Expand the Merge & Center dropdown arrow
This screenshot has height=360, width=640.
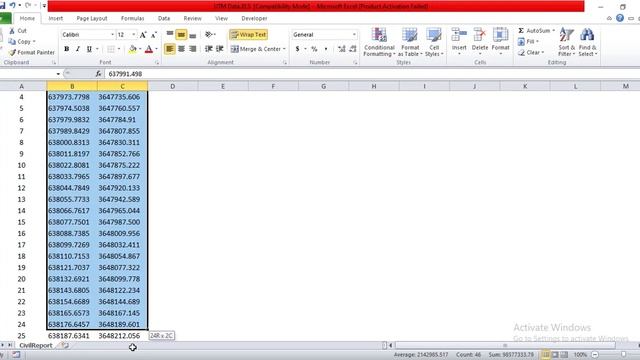click(x=284, y=49)
